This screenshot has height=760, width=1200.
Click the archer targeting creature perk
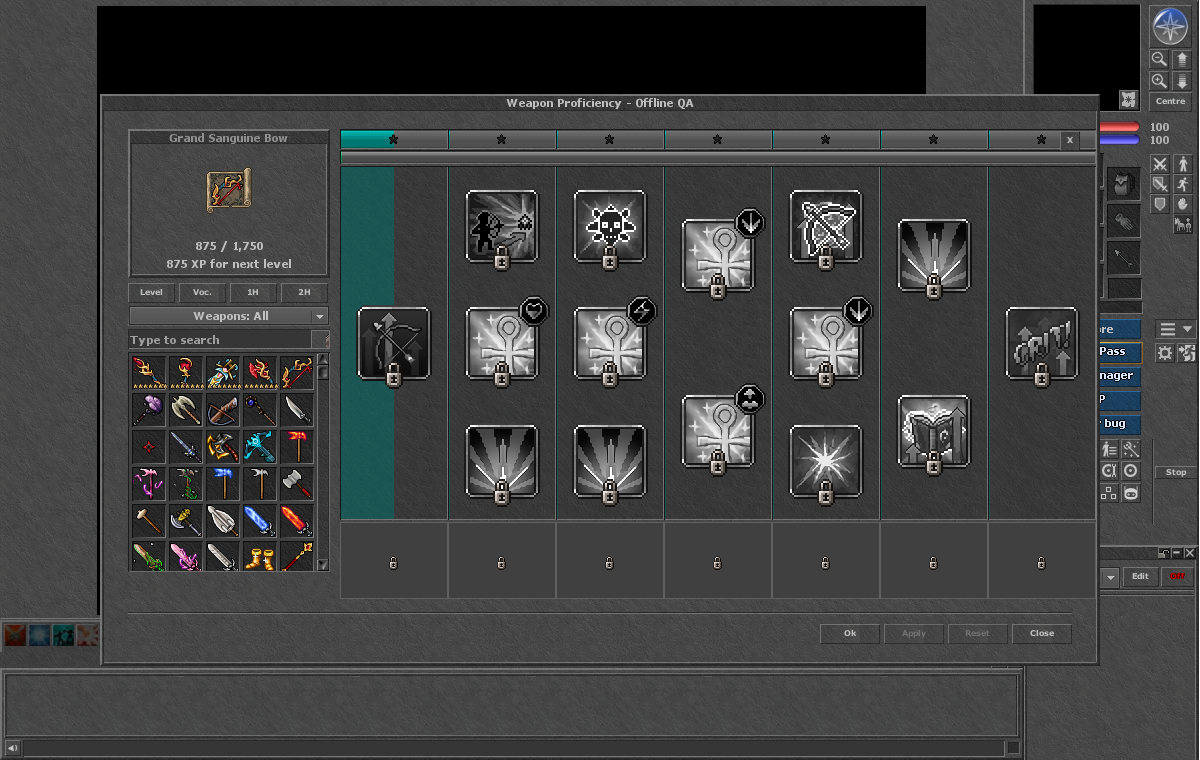click(x=502, y=226)
